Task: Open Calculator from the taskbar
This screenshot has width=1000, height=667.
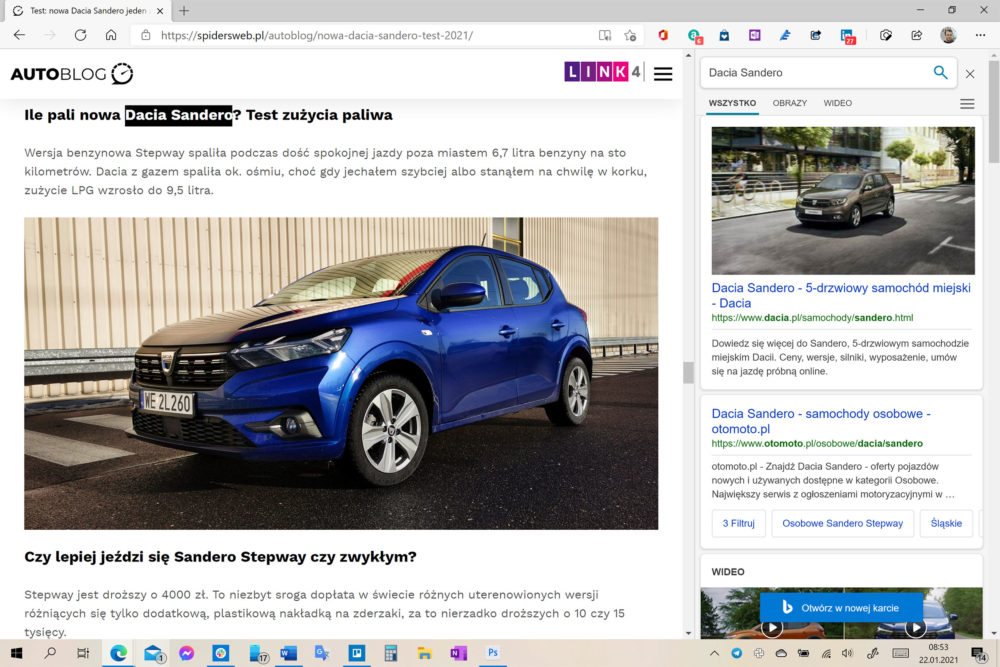Action: tap(390, 653)
